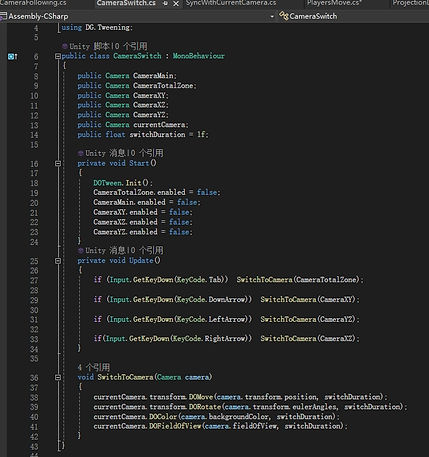Switch to the PlayersMove.cs tab

click(x=334, y=3)
